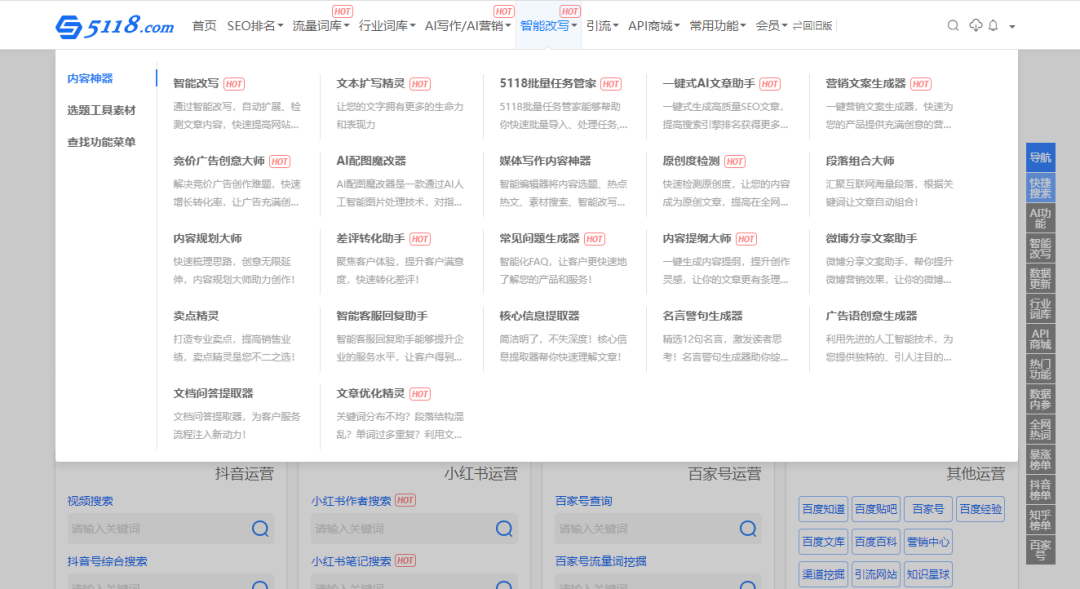The height and width of the screenshot is (589, 1080).
Task: Click the 热门功能 button in right sidebar
Action: pos(1040,369)
